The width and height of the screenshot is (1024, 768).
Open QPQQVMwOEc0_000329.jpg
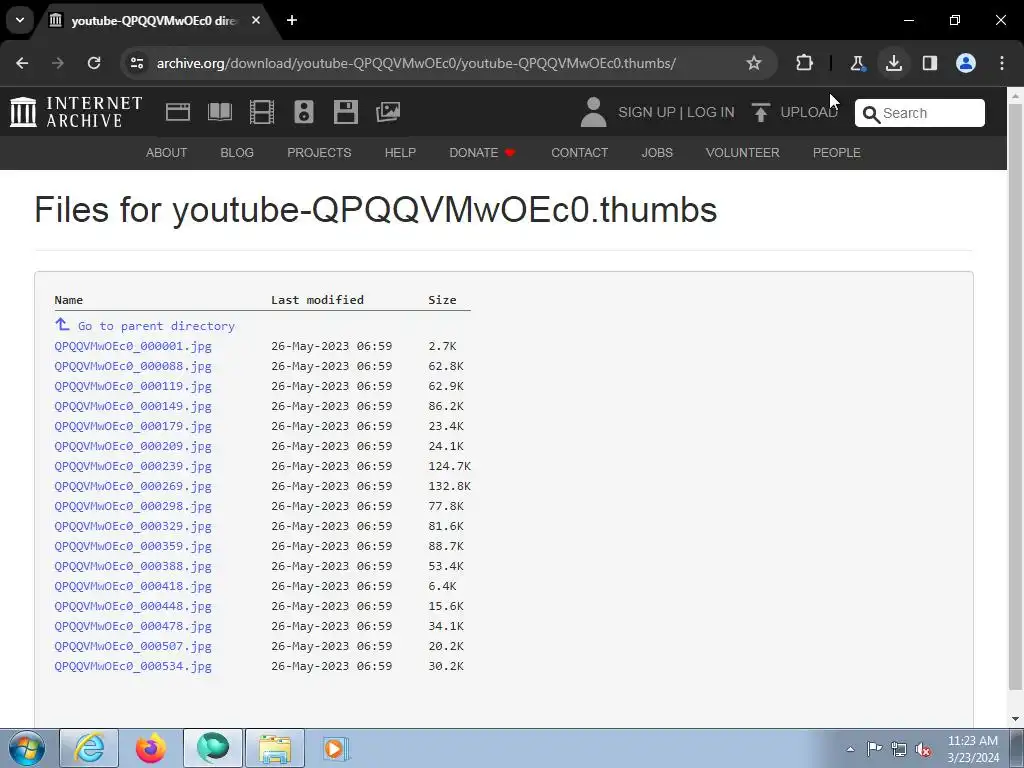tap(133, 526)
